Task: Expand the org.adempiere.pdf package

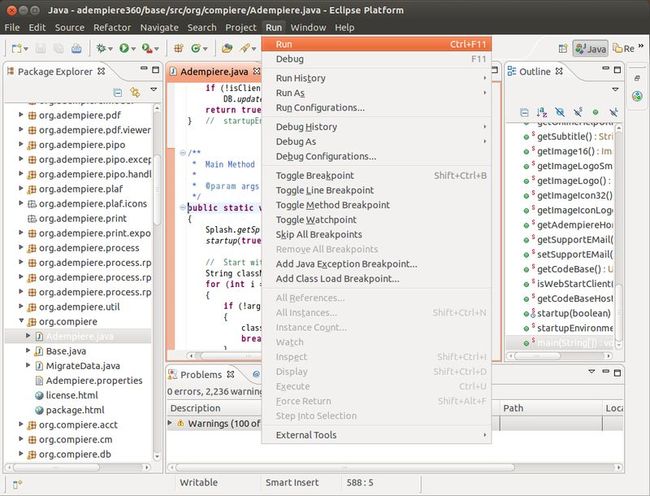Action: click(21, 114)
